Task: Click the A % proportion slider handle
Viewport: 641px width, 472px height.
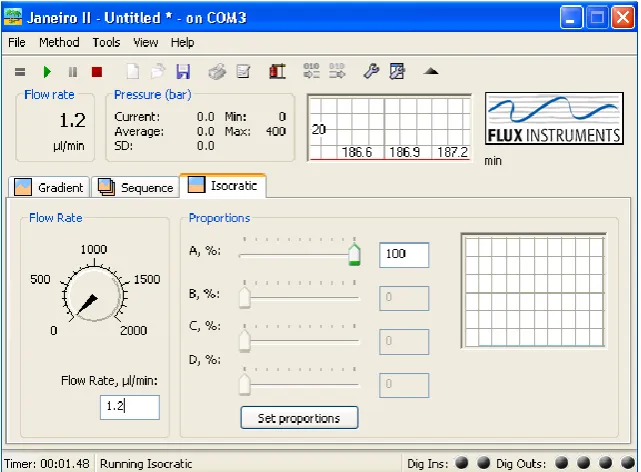Action: [x=354, y=255]
